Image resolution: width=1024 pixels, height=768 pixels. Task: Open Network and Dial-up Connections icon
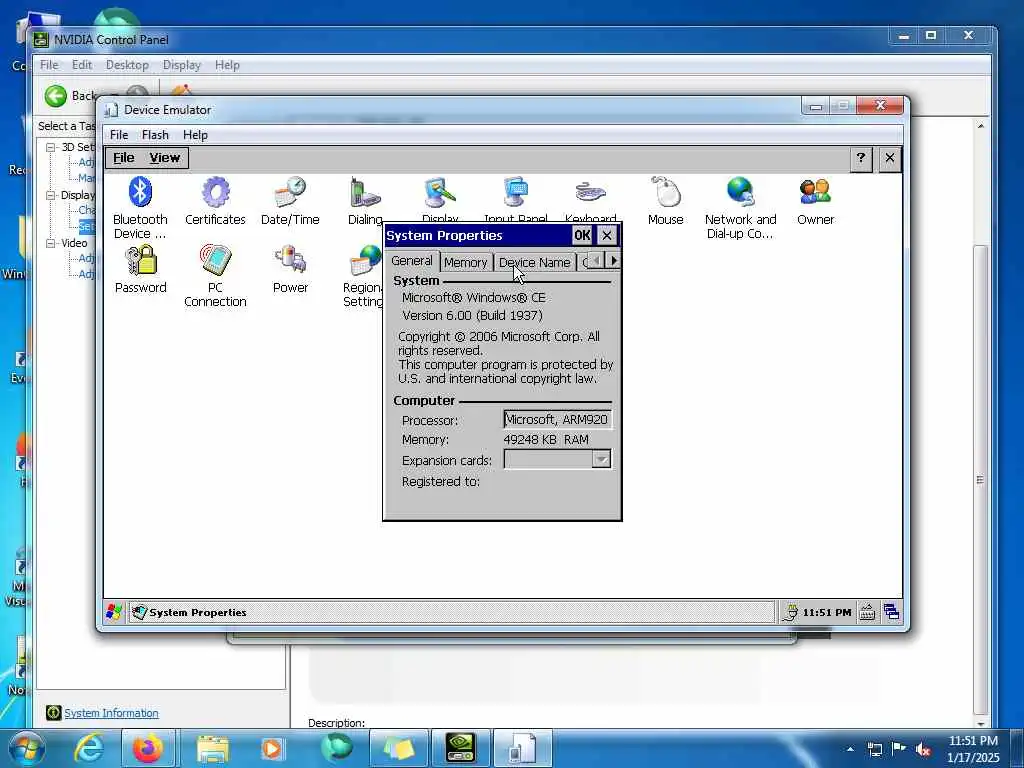click(741, 192)
